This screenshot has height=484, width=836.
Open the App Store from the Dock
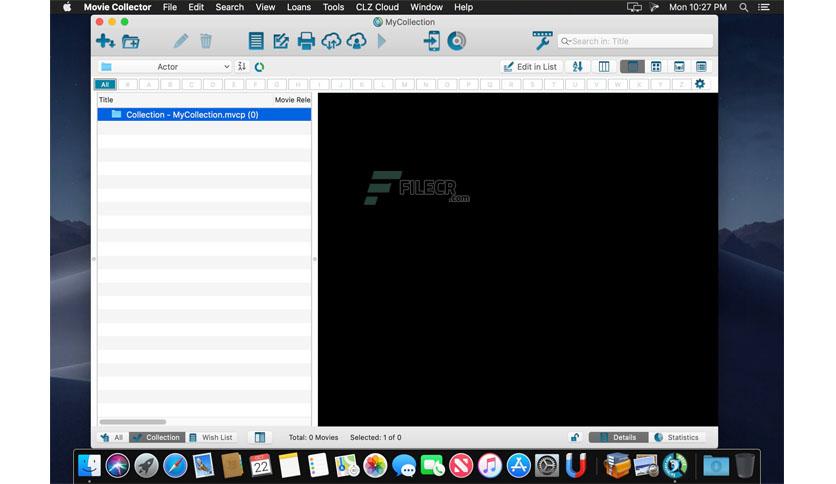pyautogui.click(x=518, y=465)
